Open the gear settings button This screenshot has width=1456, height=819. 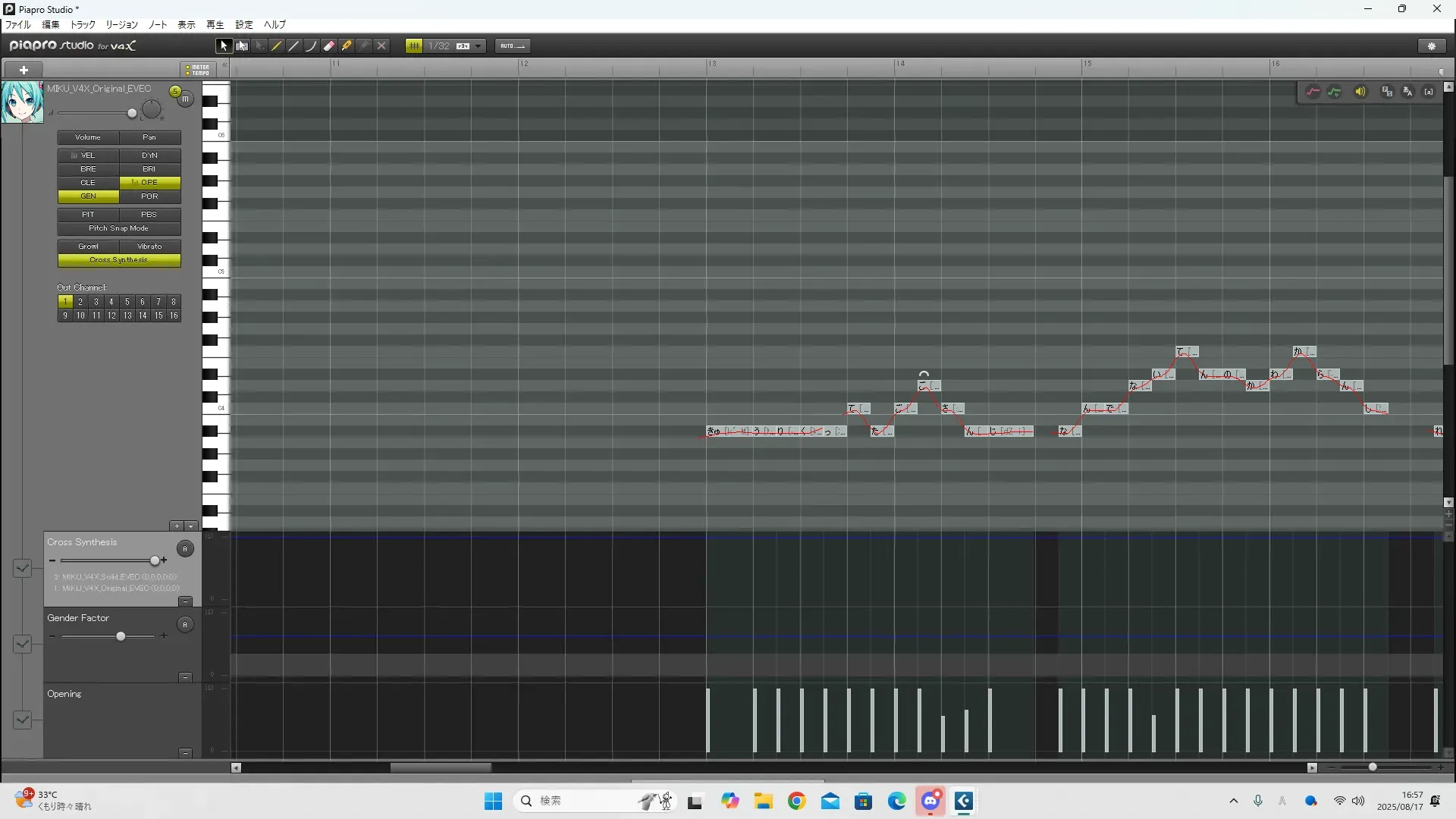[x=1432, y=46]
